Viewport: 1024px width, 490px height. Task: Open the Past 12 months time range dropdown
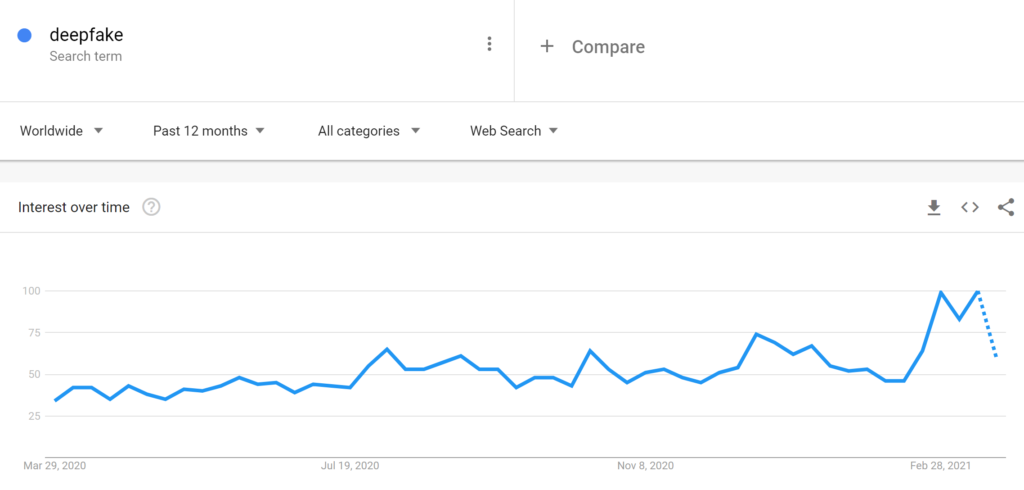click(208, 131)
